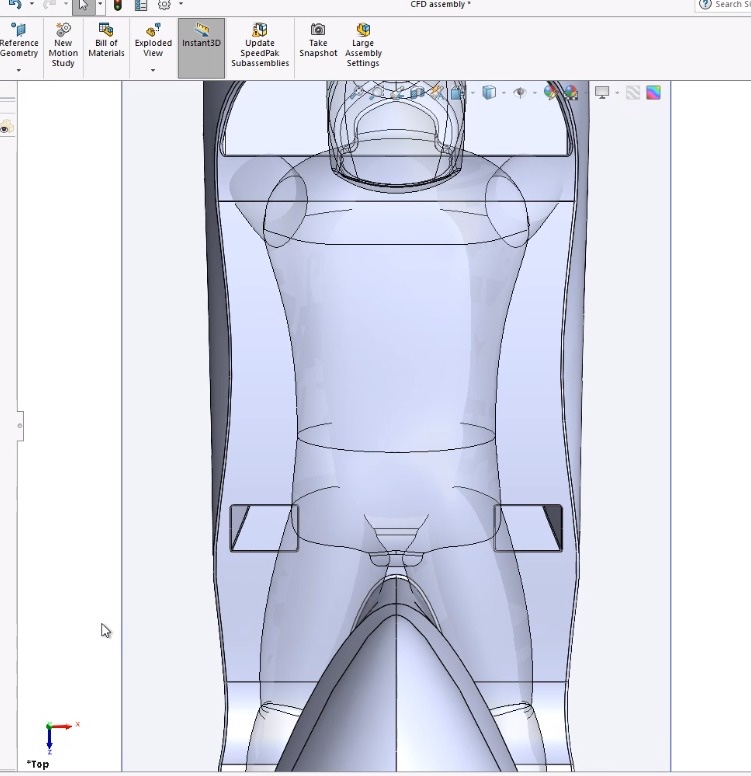Open View Settings monitor icon

[x=602, y=93]
